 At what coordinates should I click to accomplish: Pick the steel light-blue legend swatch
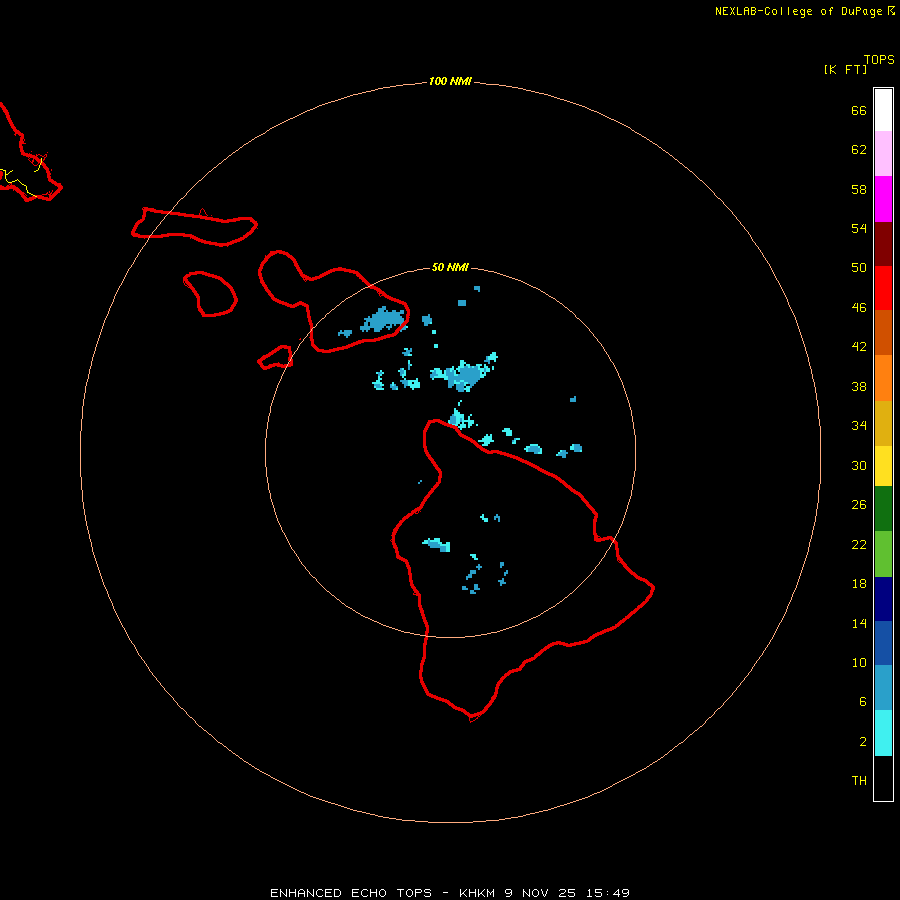click(883, 688)
